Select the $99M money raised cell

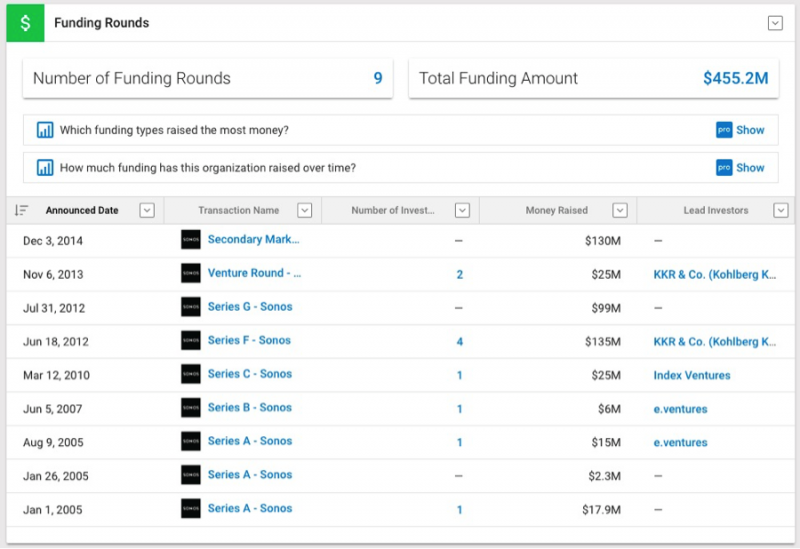(606, 308)
